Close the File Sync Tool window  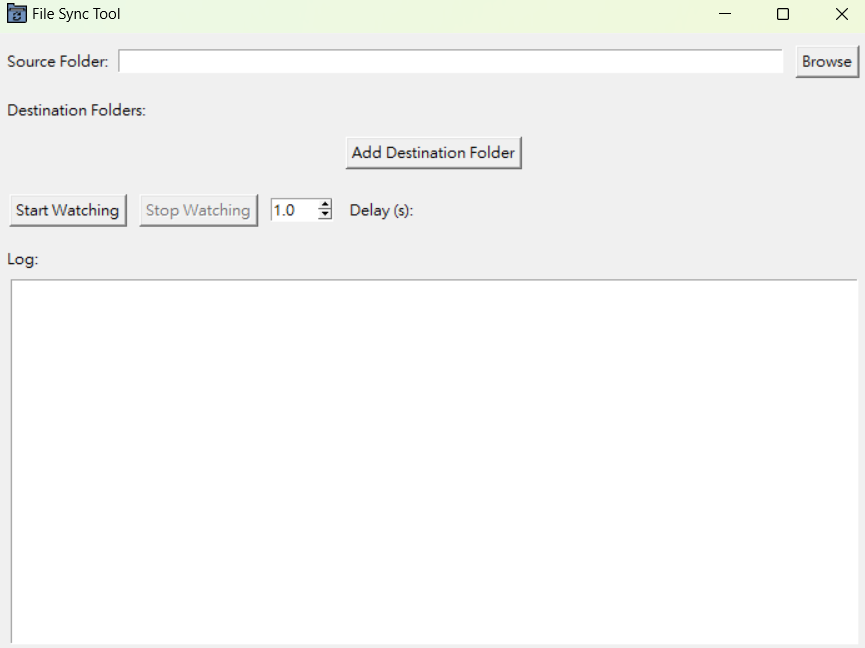point(841,14)
